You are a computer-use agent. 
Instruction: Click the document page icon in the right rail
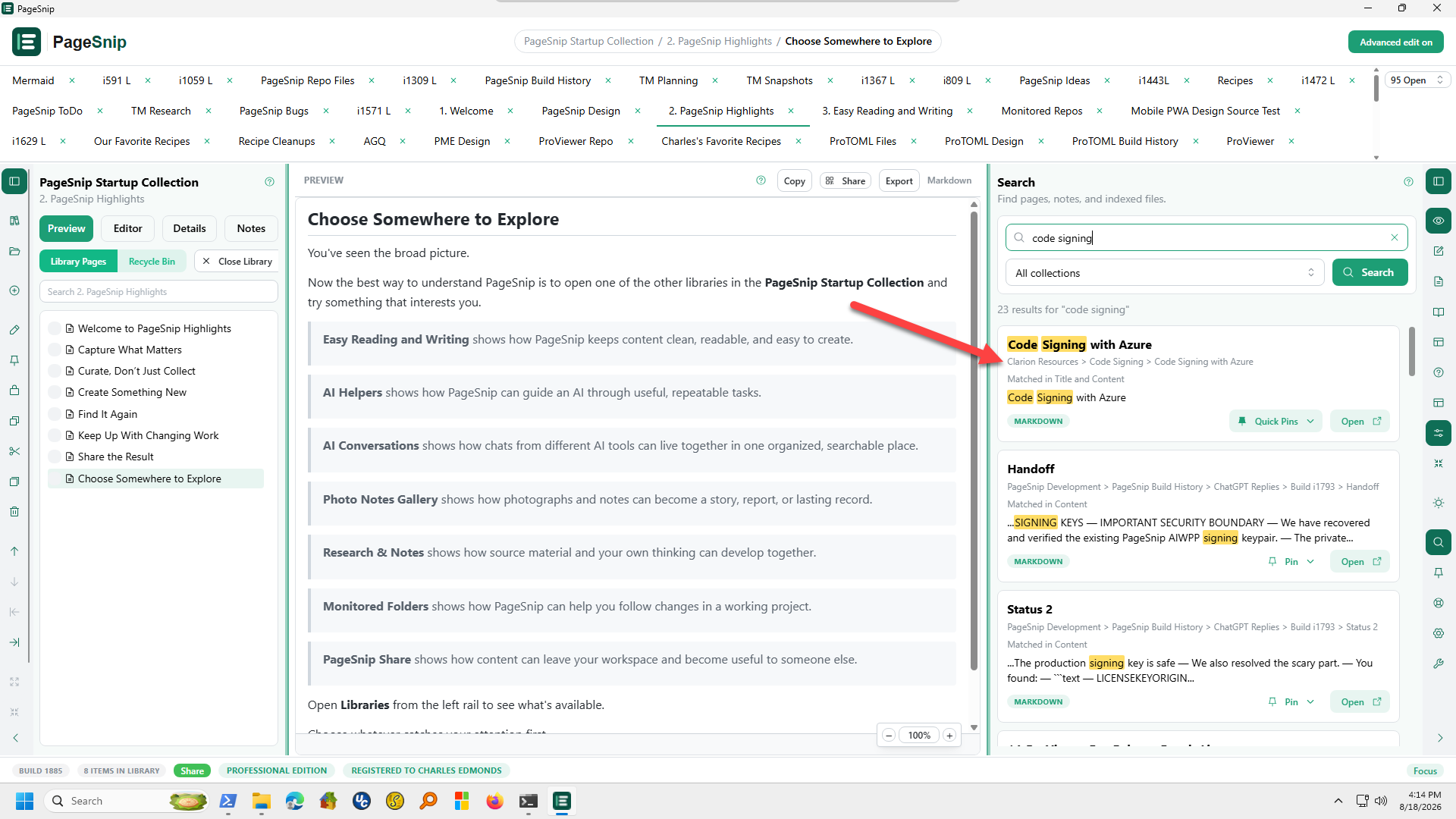point(1439,281)
